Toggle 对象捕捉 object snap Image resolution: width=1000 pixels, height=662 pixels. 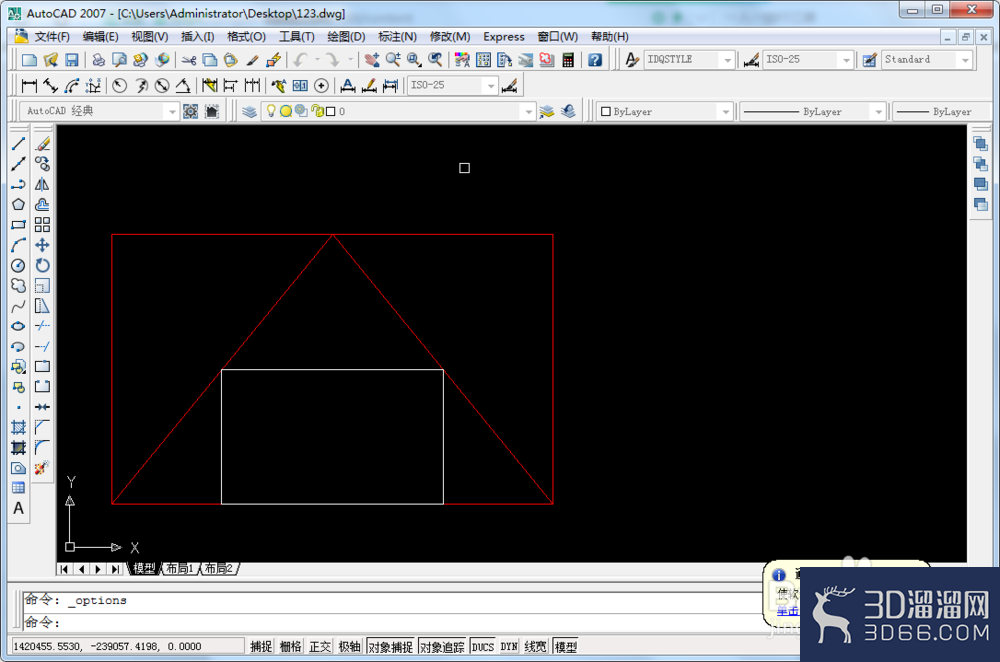(390, 647)
